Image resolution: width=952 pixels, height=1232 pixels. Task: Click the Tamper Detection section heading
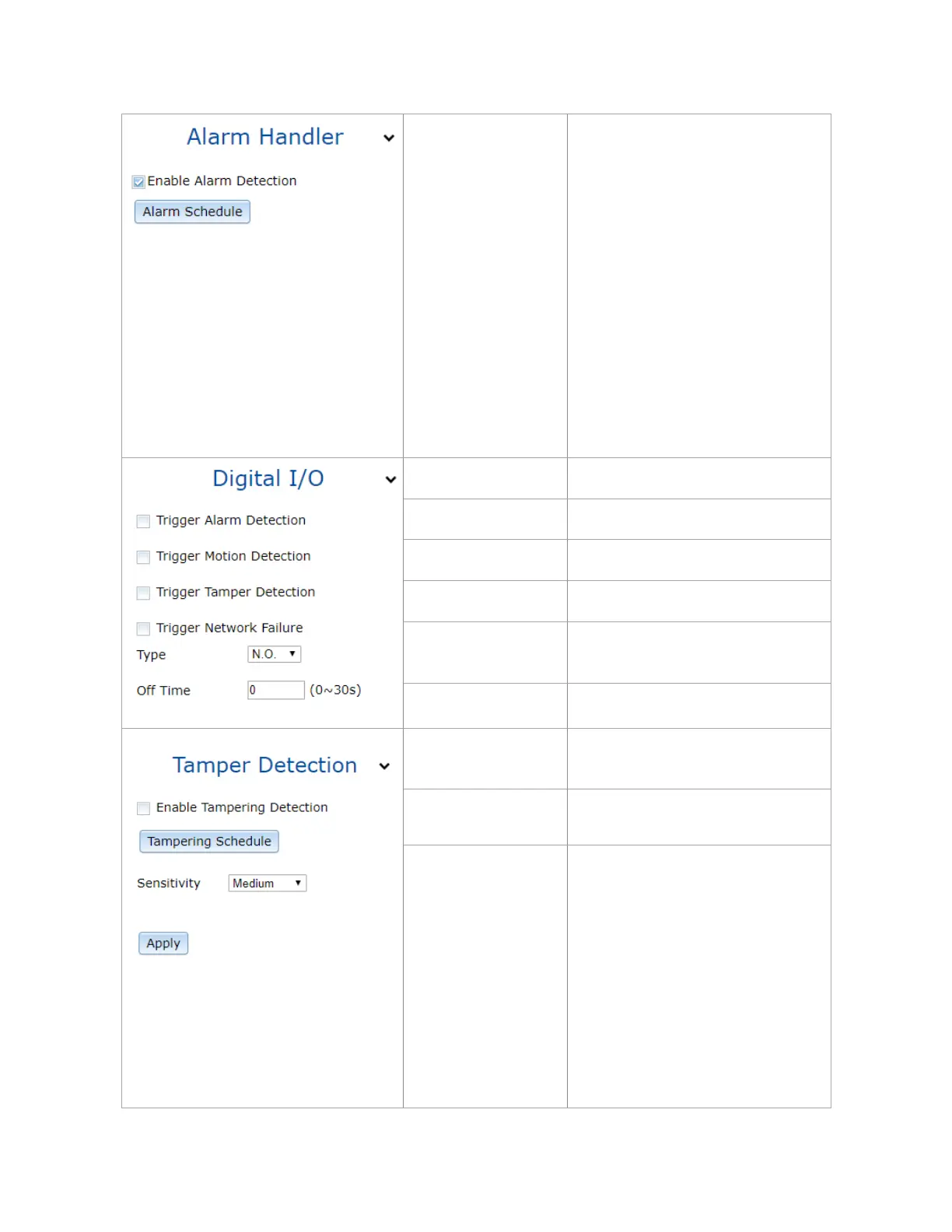[264, 765]
